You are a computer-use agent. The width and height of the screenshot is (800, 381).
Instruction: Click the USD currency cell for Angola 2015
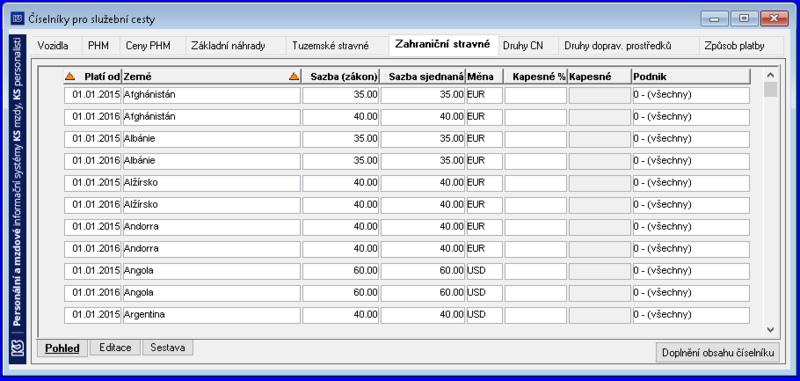[x=485, y=270]
